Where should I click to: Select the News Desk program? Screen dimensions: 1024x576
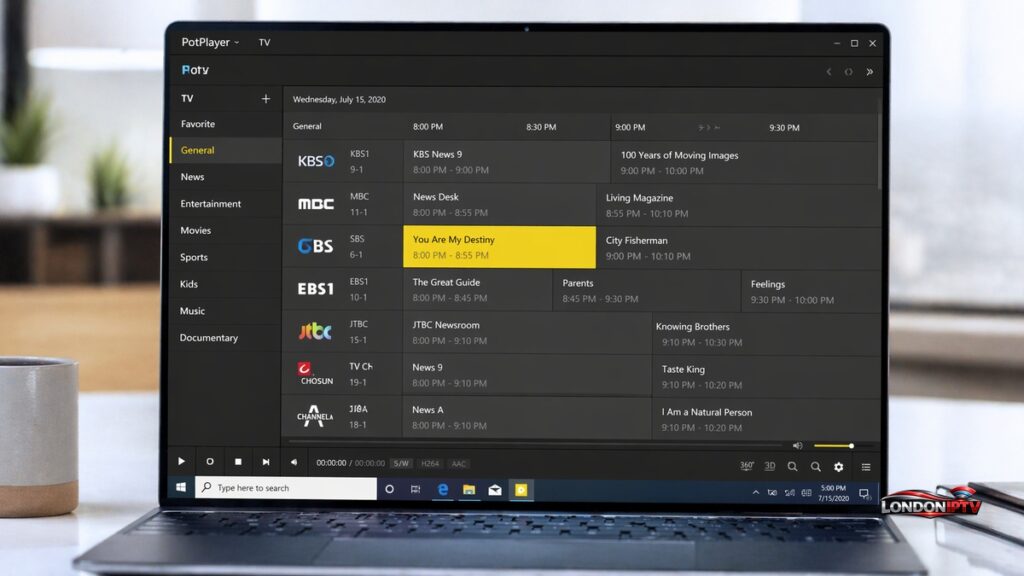click(x=500, y=204)
